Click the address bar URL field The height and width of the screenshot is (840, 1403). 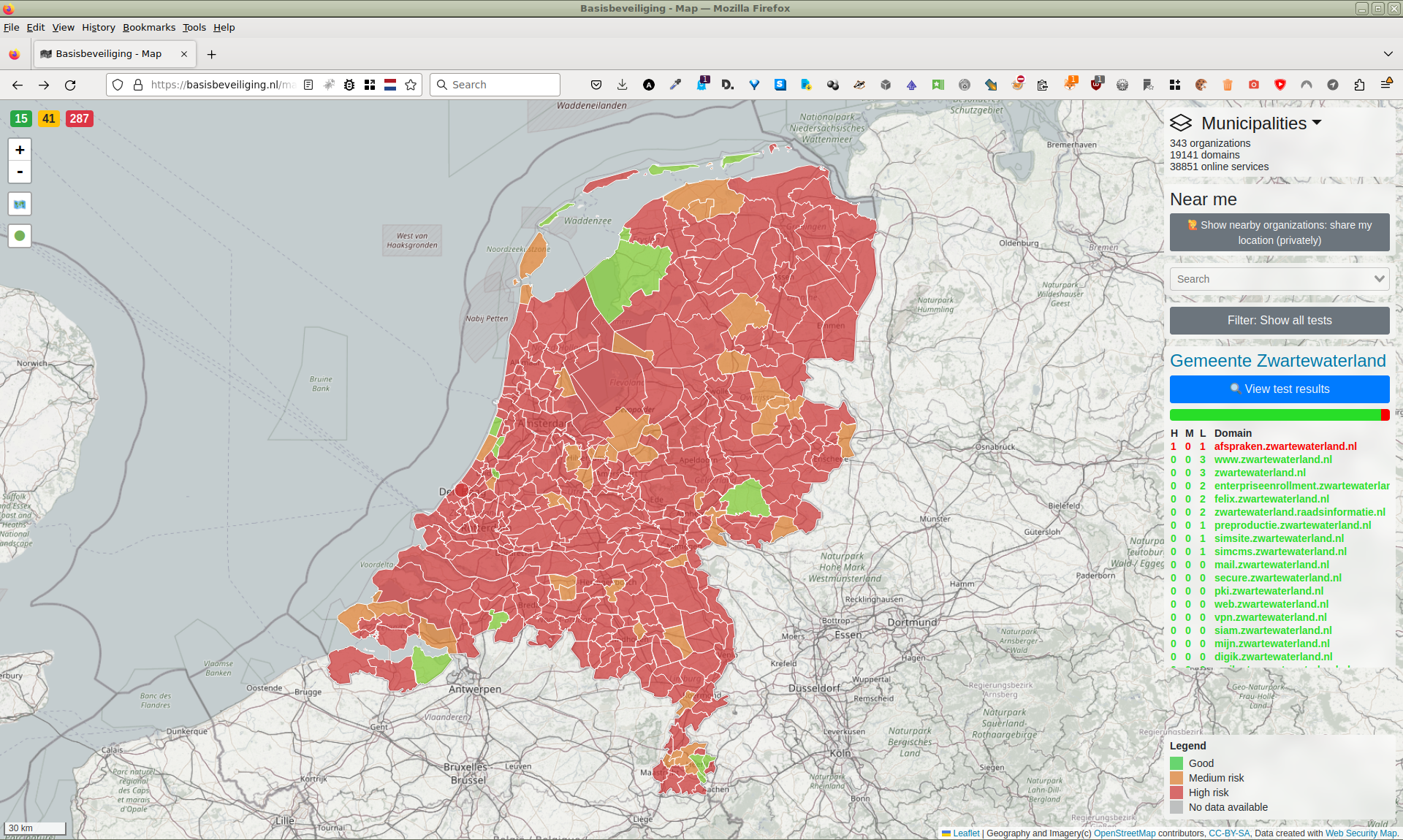click(x=223, y=85)
